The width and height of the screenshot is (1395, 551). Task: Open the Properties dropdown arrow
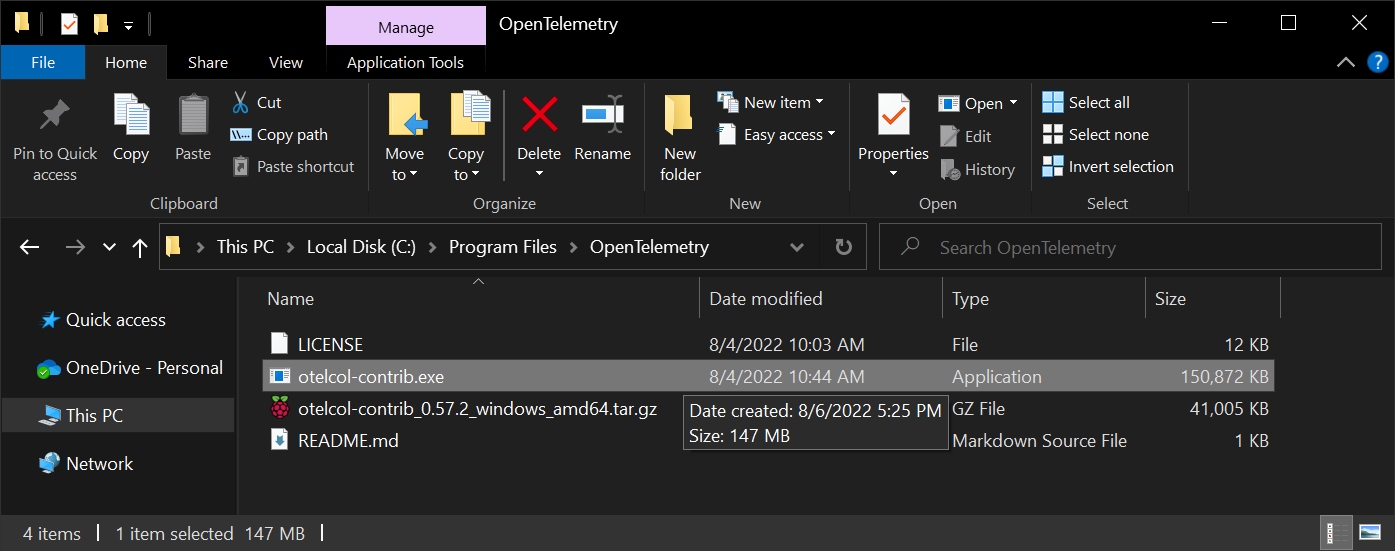tap(893, 175)
